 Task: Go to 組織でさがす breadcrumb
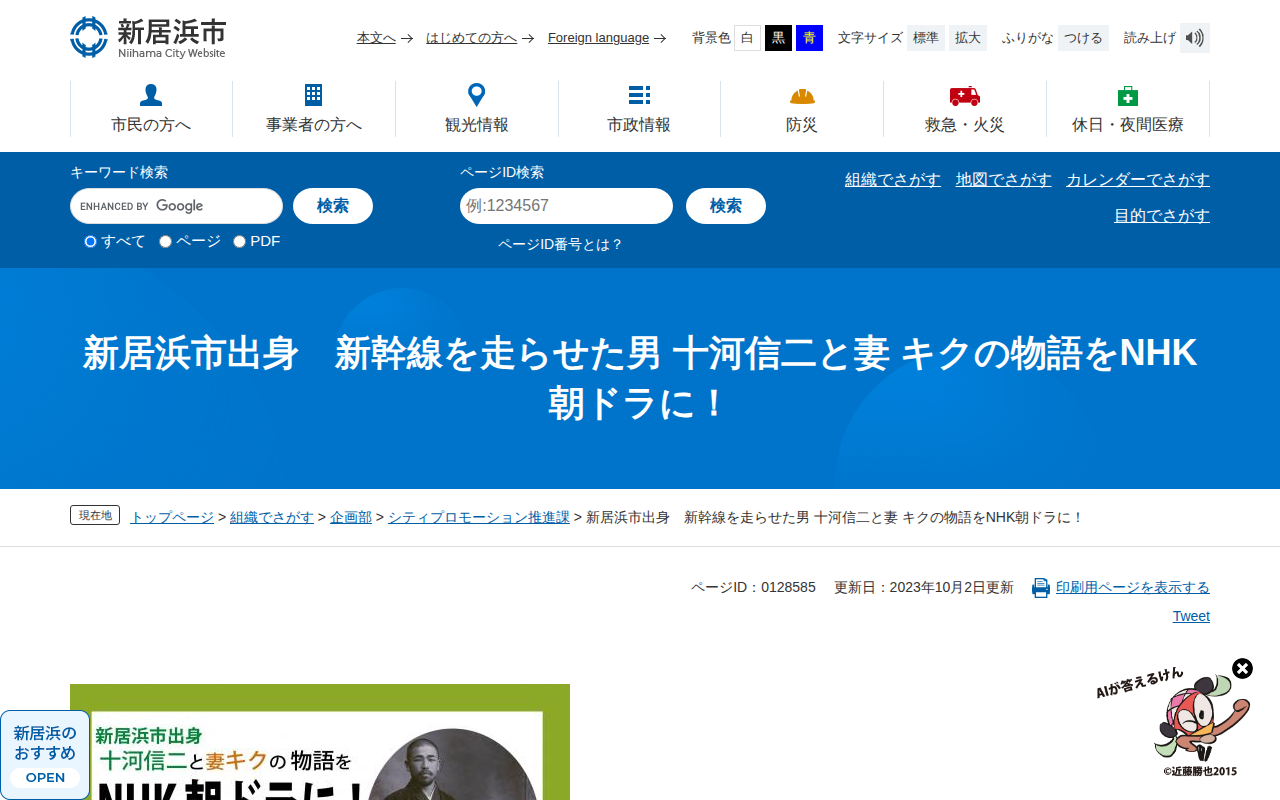(x=272, y=517)
